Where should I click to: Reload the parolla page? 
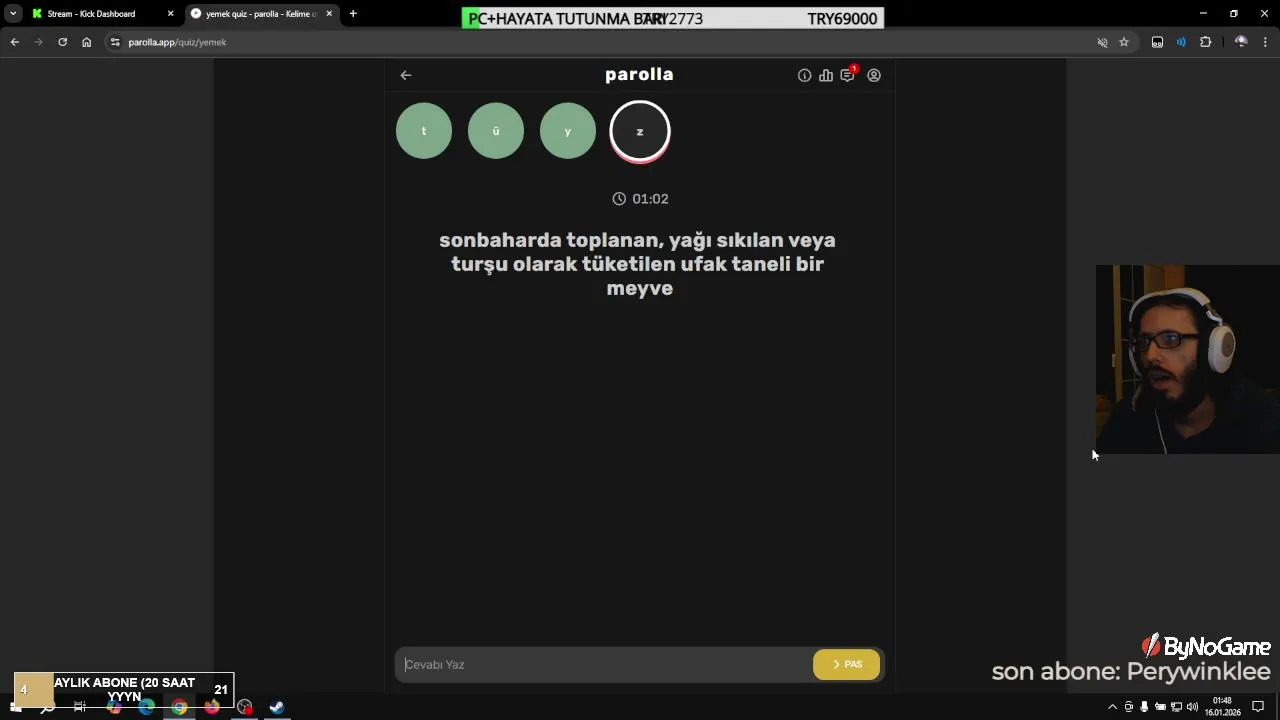point(62,42)
